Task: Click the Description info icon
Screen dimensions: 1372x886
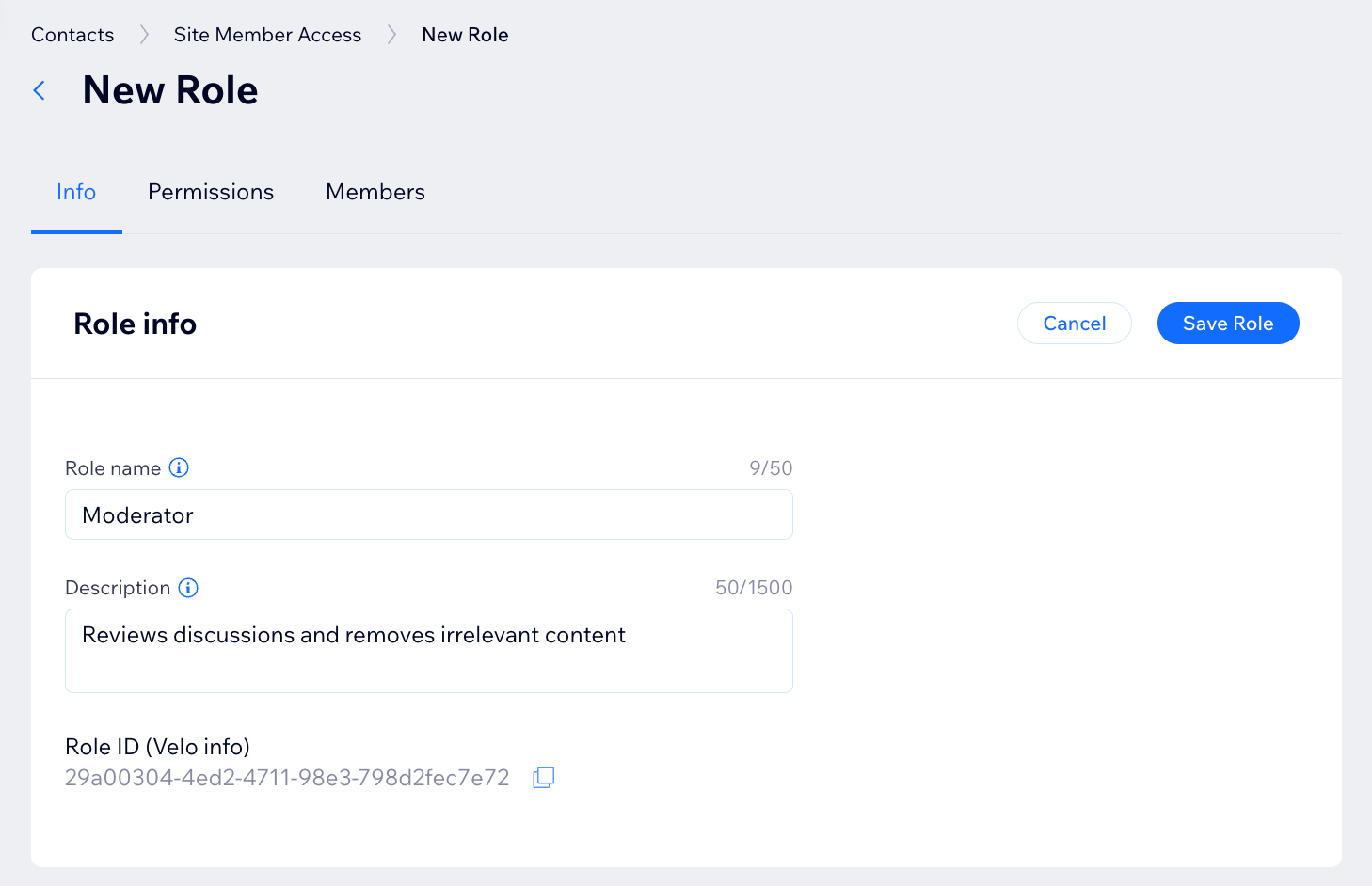Action: [188, 588]
